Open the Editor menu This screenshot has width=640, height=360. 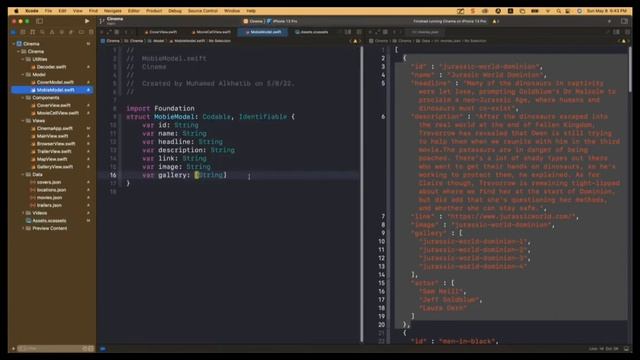(133, 11)
